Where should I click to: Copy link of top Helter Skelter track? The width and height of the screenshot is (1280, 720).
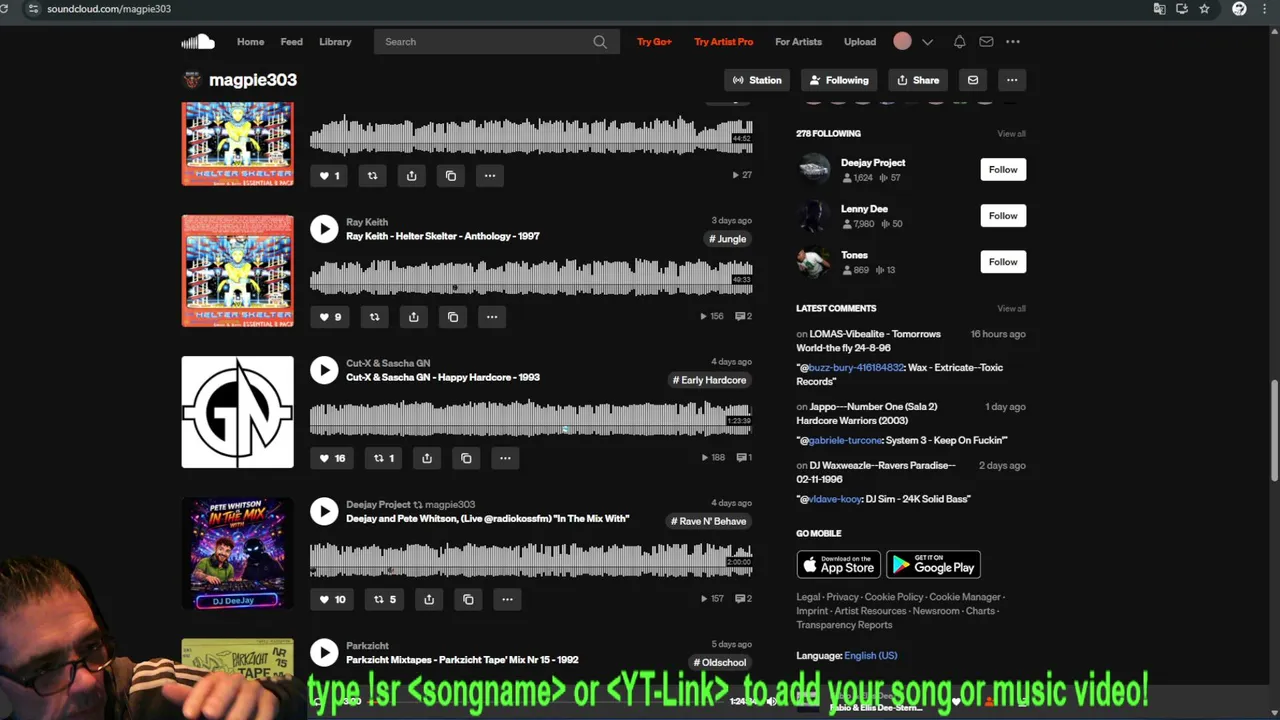[x=451, y=176]
